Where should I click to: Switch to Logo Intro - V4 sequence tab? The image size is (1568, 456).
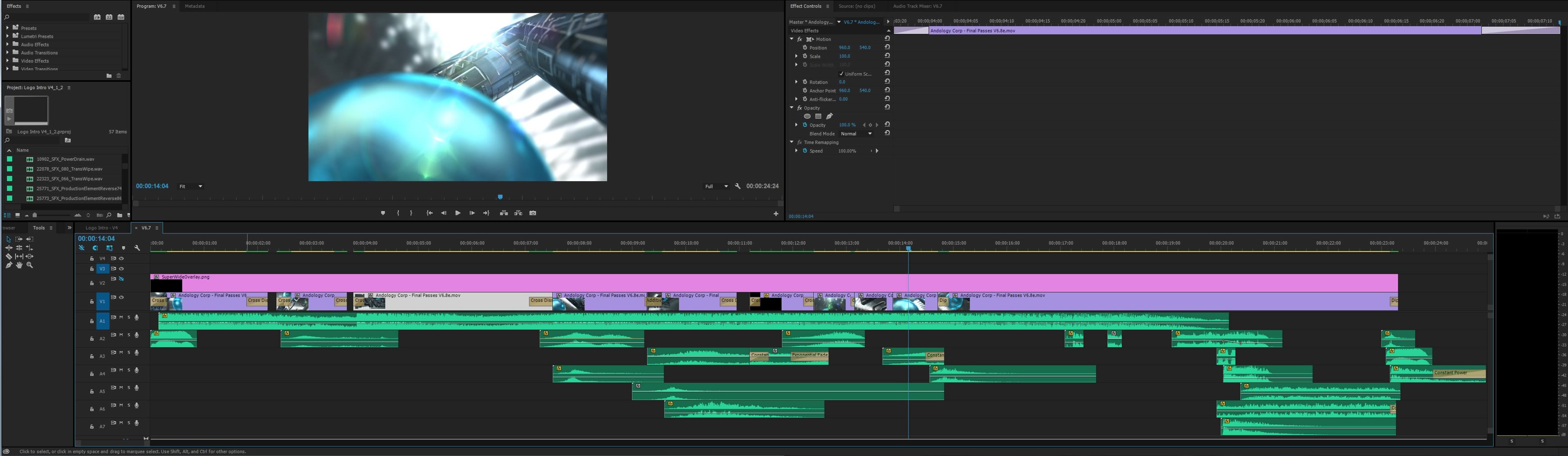(102, 228)
